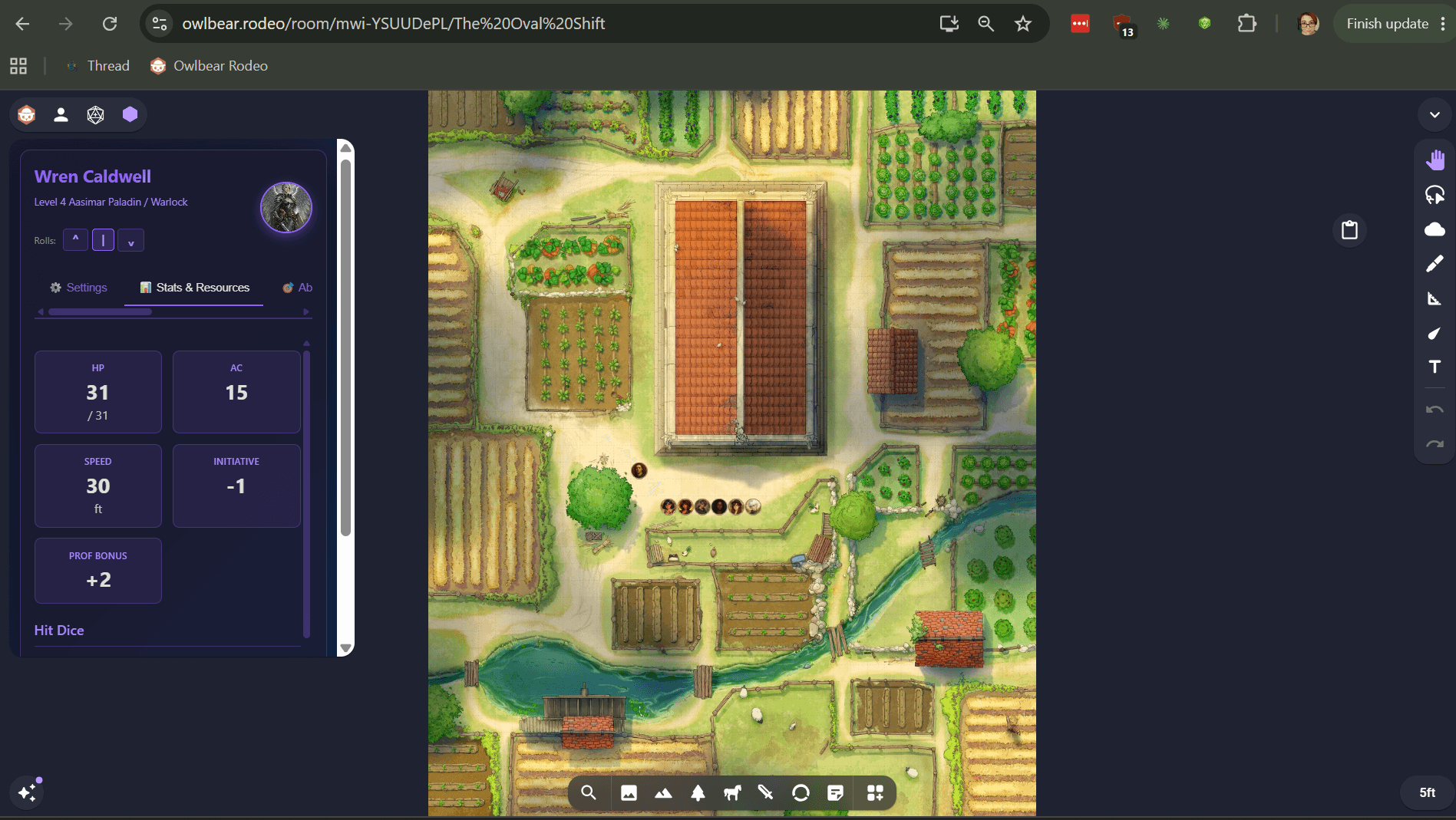This screenshot has height=820, width=1456.
Task: Open the d20 dice roller icon
Action: coord(95,115)
